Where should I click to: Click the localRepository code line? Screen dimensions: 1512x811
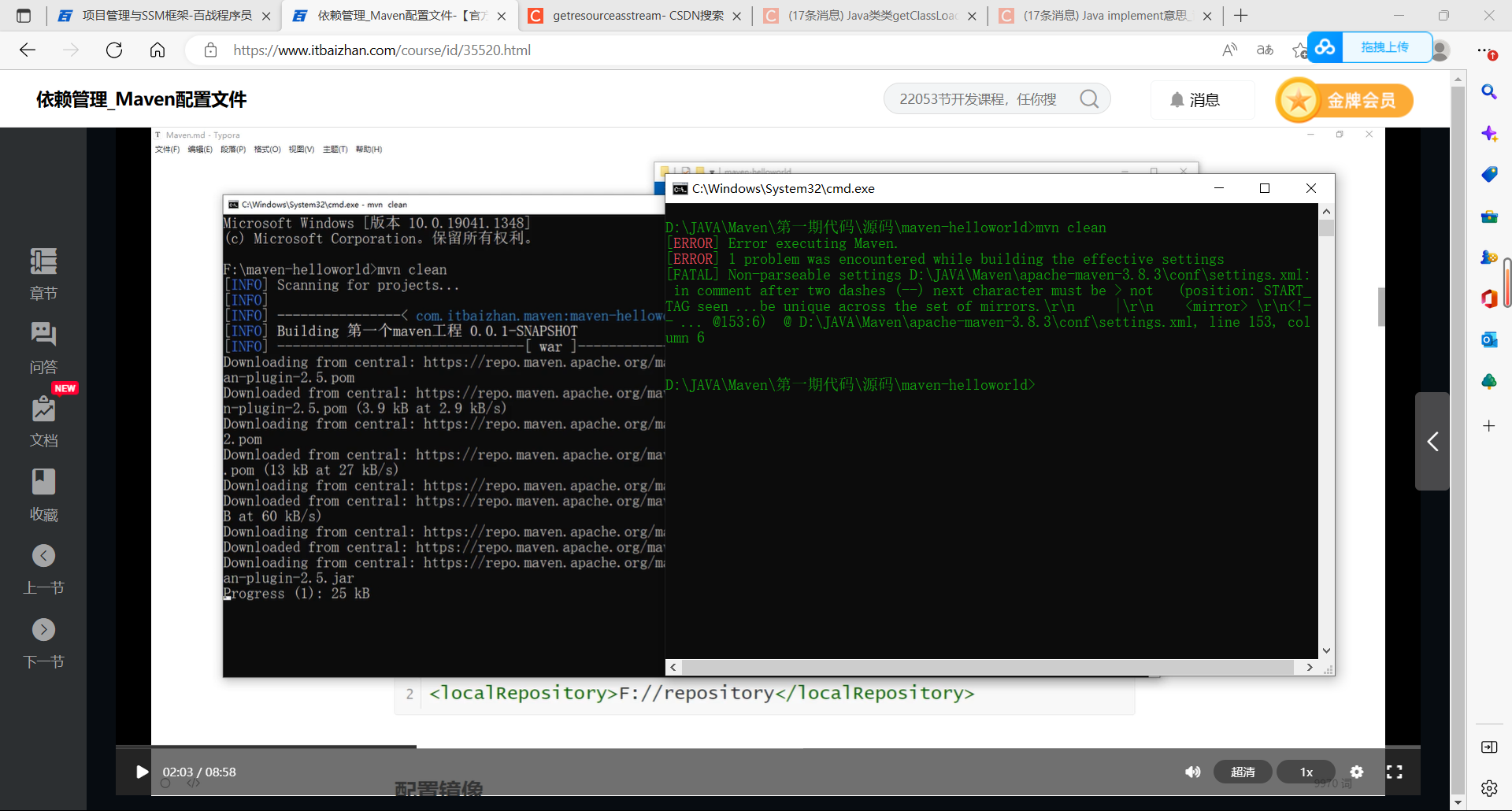coord(702,693)
